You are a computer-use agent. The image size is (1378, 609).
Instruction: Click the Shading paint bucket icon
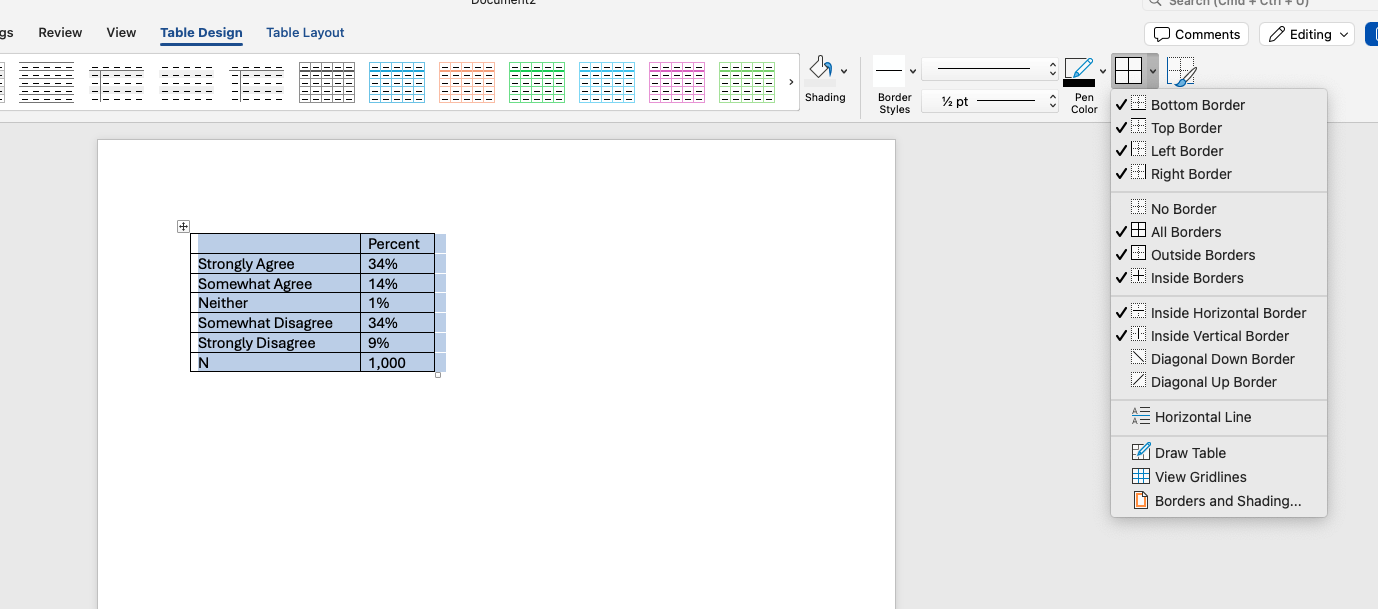coord(820,70)
